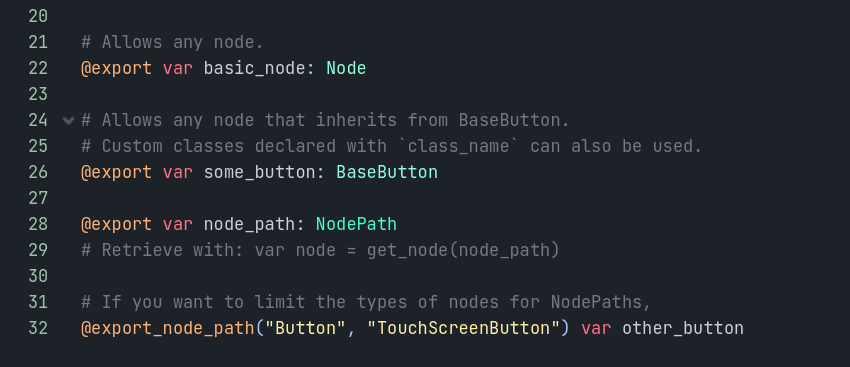Select line number 22 in gutter
Image resolution: width=850 pixels, height=367 pixels.
(x=38, y=68)
